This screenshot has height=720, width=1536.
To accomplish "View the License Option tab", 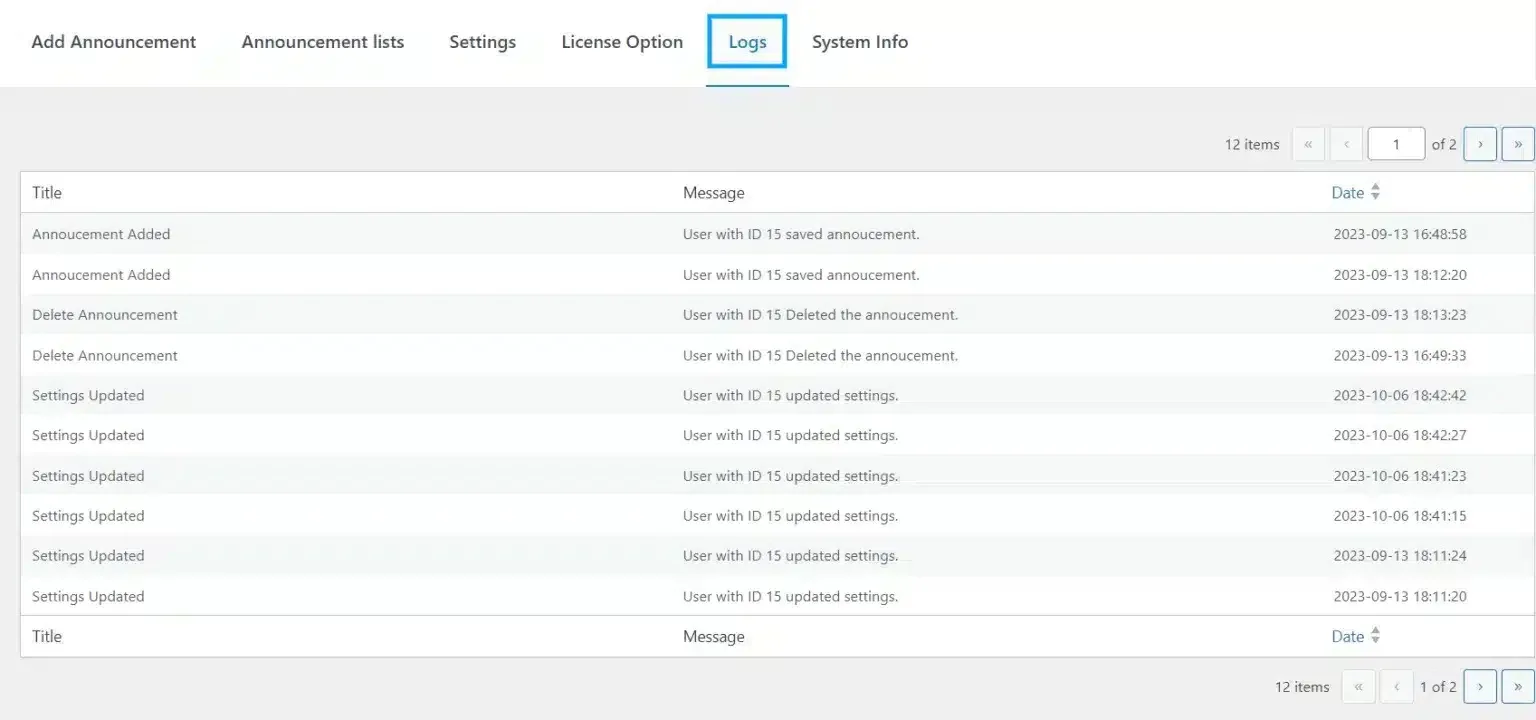I will pyautogui.click(x=622, y=42).
